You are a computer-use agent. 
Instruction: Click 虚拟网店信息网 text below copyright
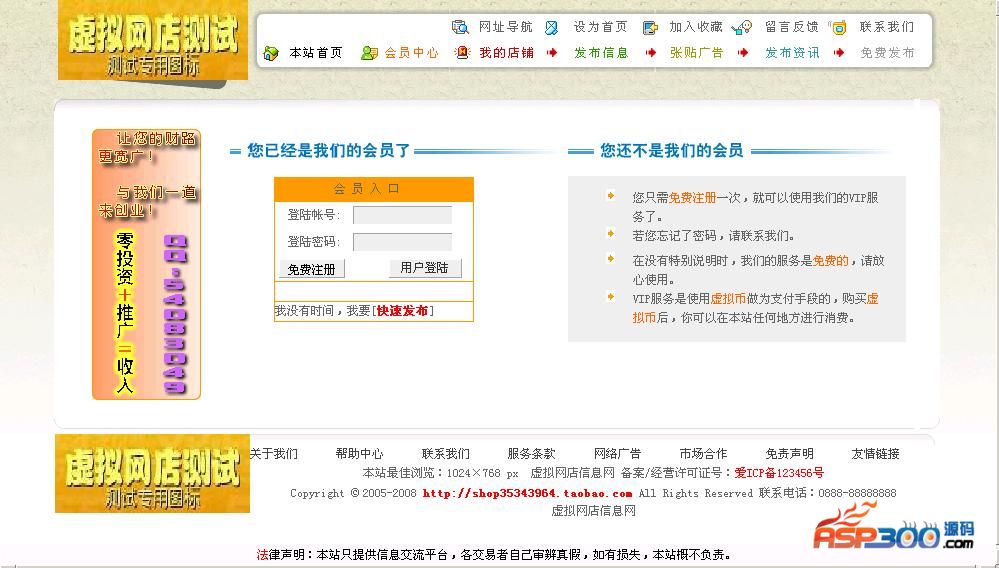593,511
